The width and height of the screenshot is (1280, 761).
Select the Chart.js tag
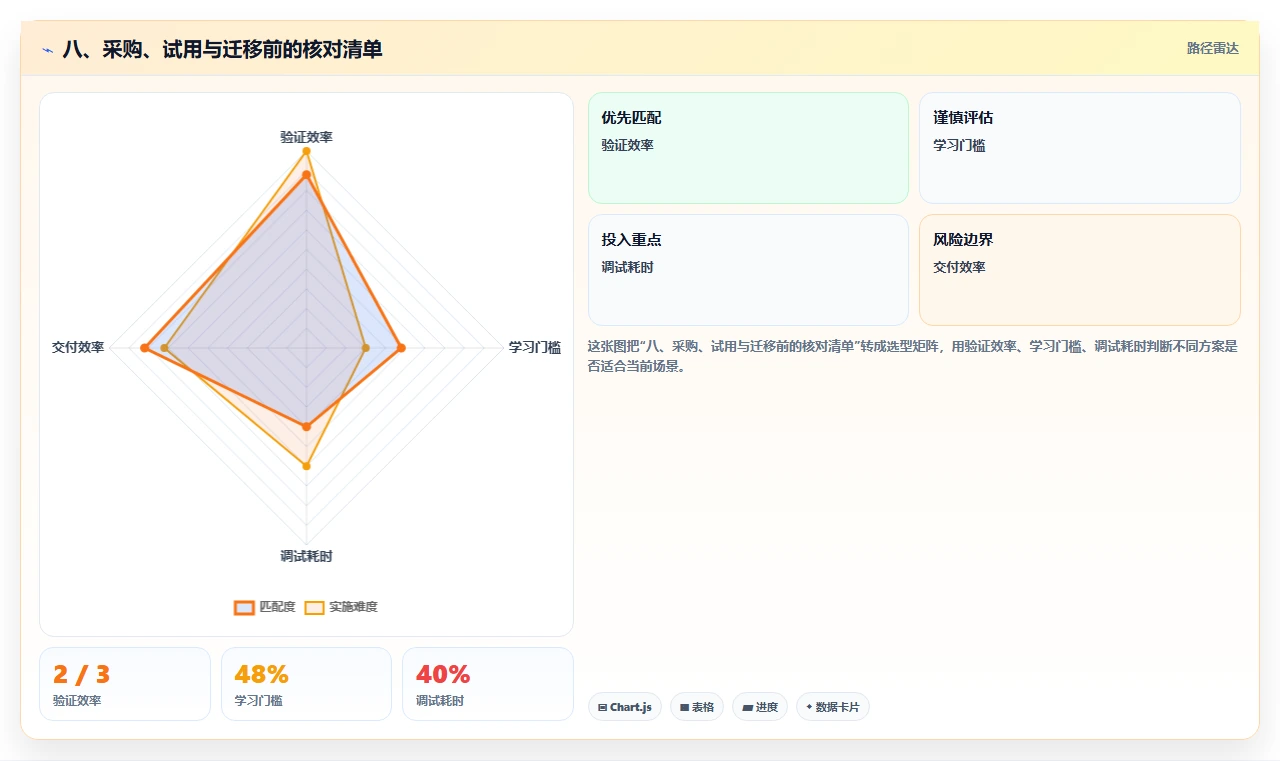click(x=625, y=707)
